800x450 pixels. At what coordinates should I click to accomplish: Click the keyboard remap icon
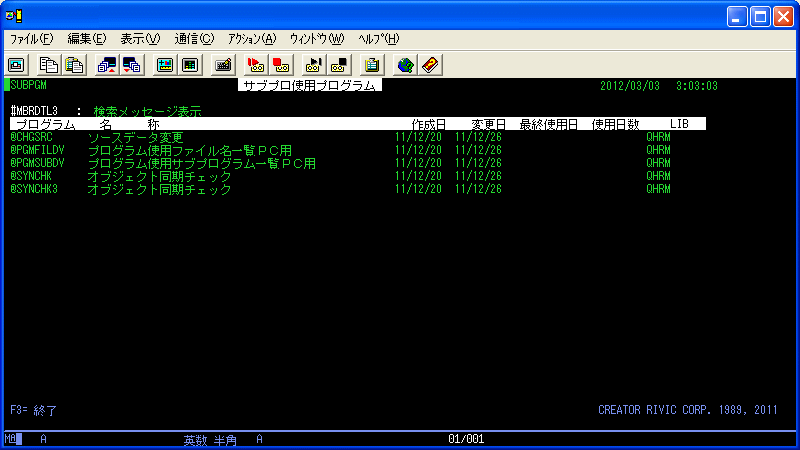click(x=223, y=65)
